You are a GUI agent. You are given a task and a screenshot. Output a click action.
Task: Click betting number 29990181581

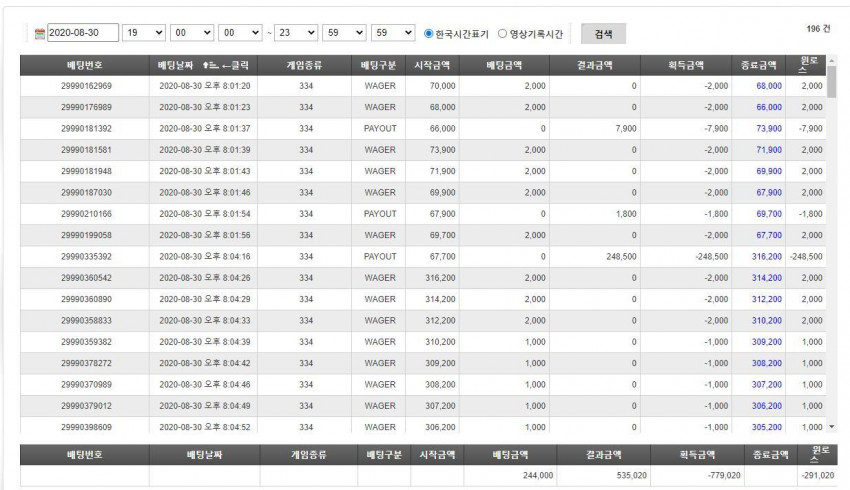pyautogui.click(x=86, y=150)
